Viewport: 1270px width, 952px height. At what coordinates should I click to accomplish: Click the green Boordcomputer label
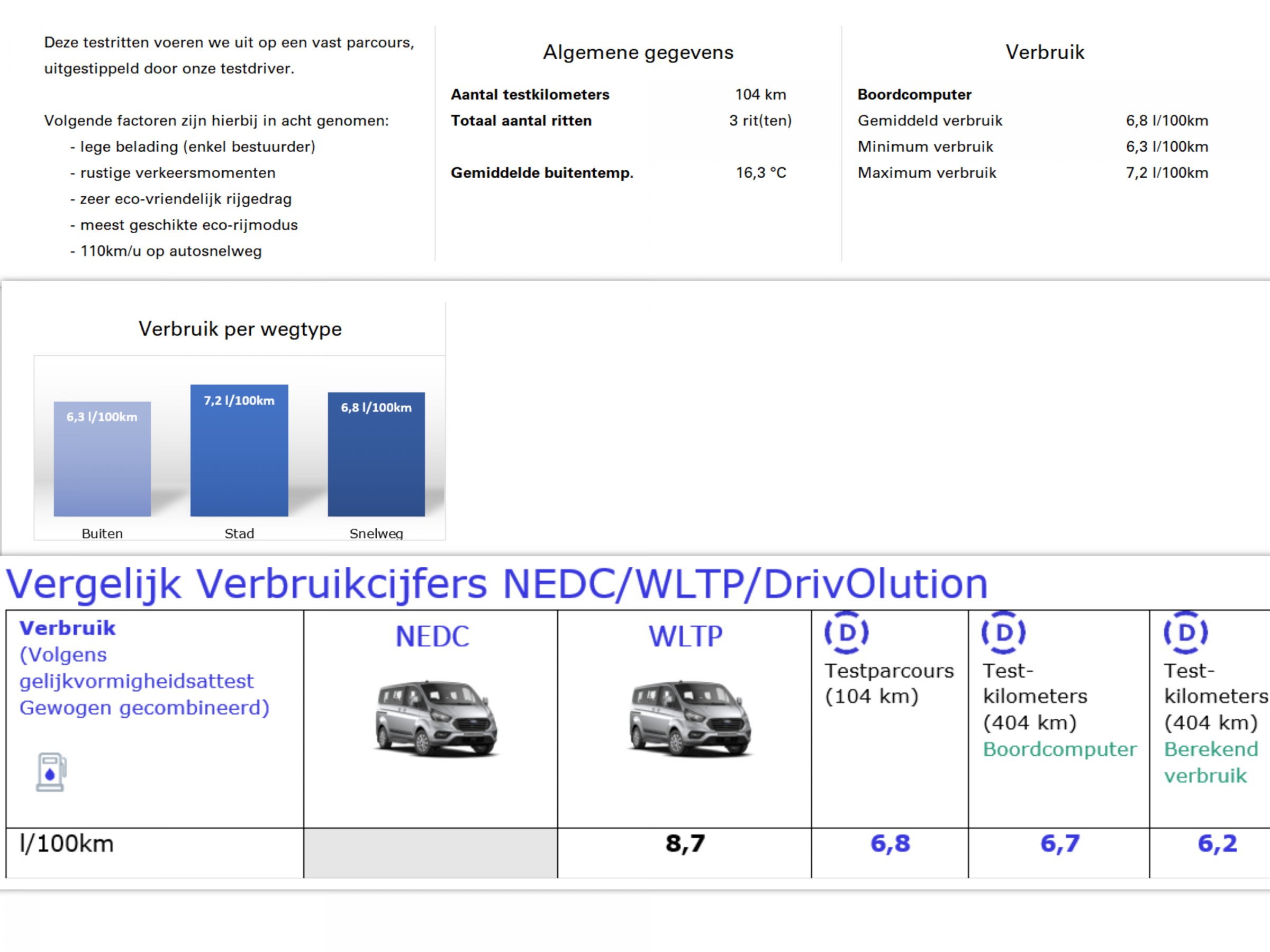1060,749
